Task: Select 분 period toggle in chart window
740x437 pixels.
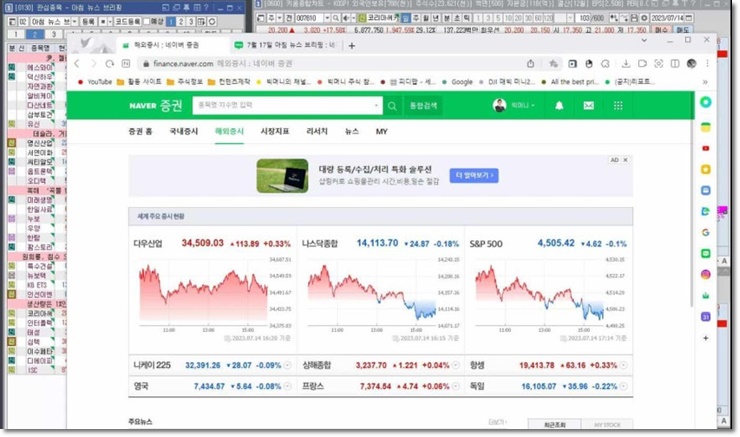Action: pyautogui.click(x=446, y=18)
